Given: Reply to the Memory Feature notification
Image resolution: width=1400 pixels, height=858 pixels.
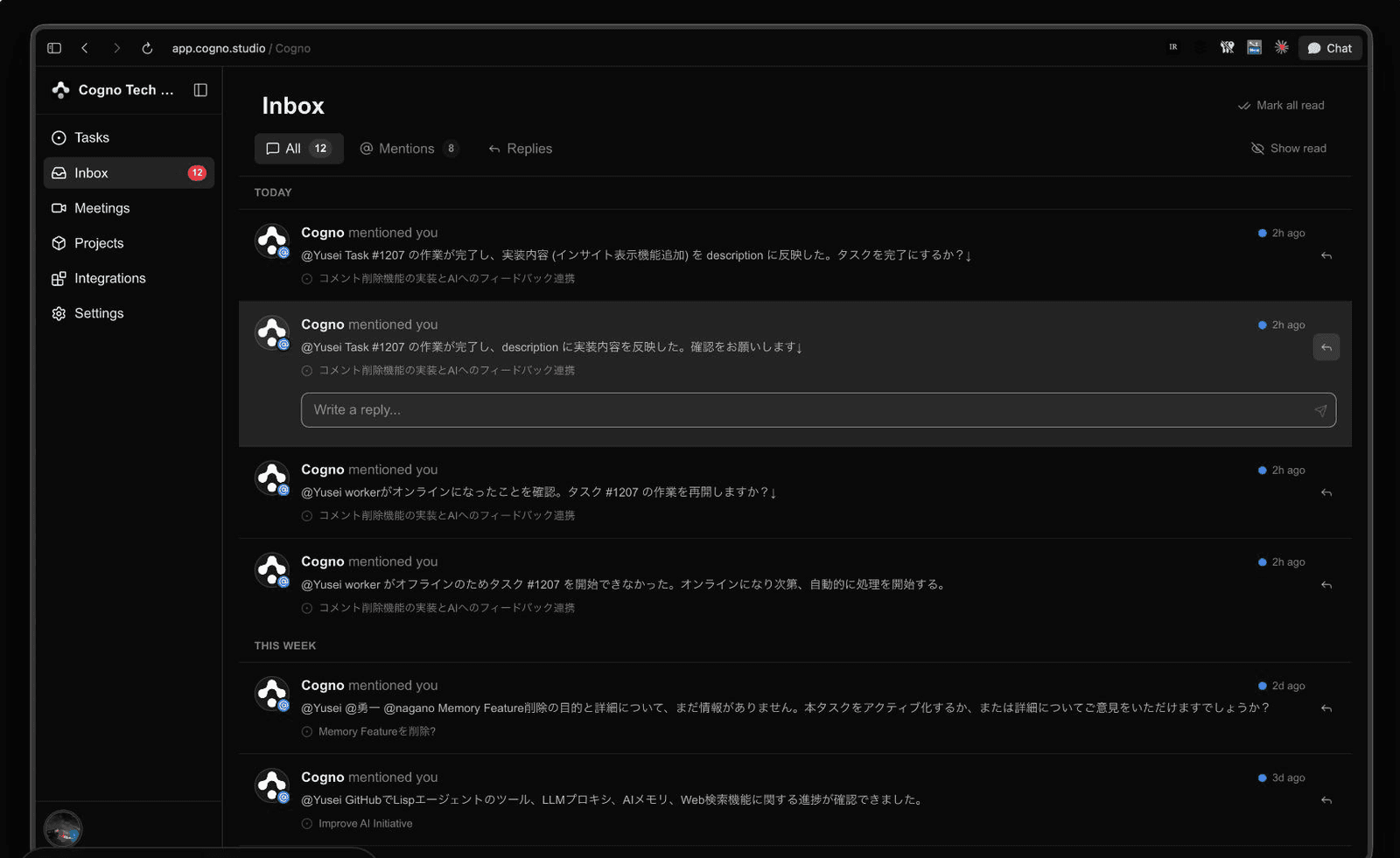Looking at the screenshot, I should pos(1326,708).
